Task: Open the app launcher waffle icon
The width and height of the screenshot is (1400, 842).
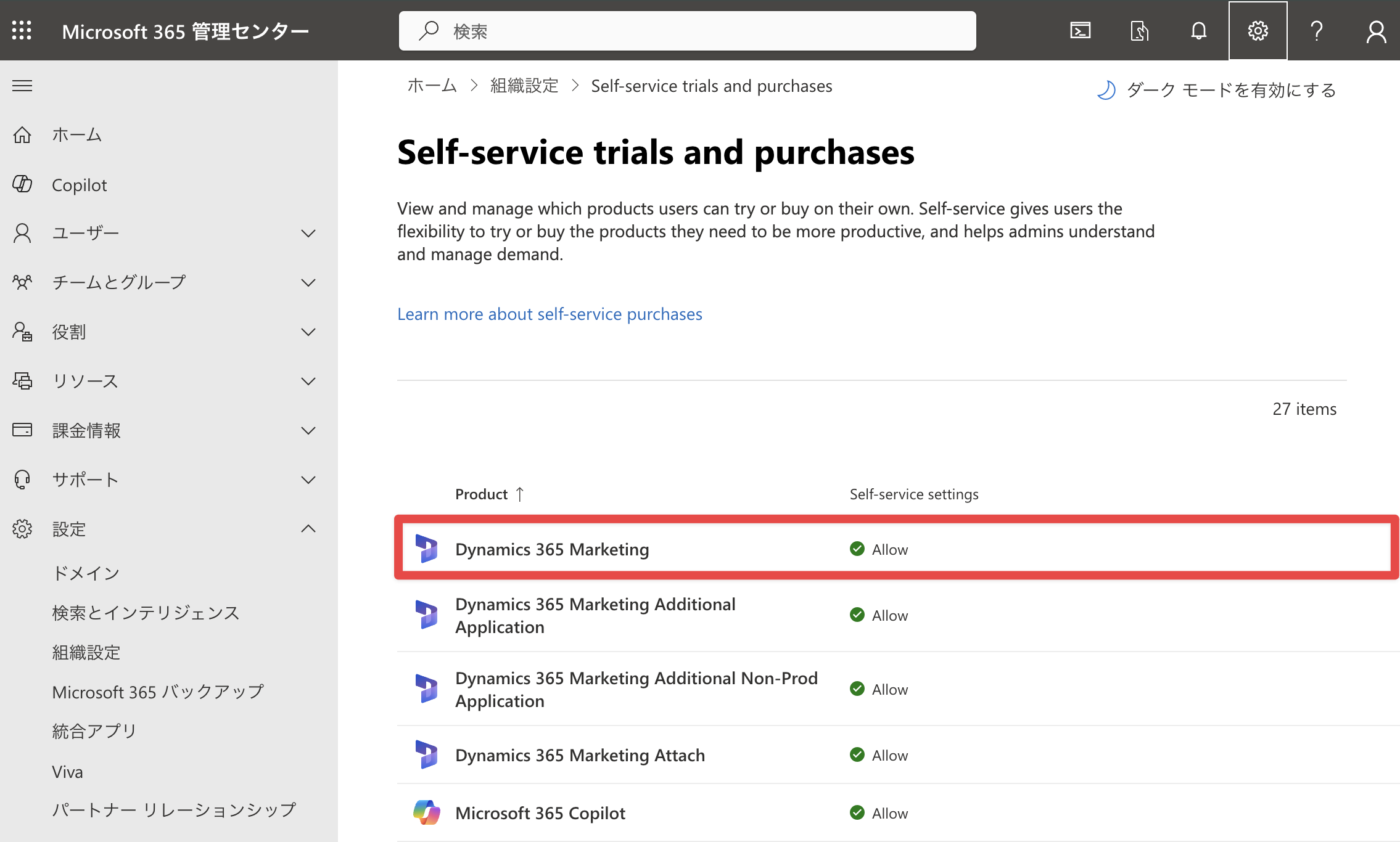Action: pyautogui.click(x=22, y=30)
